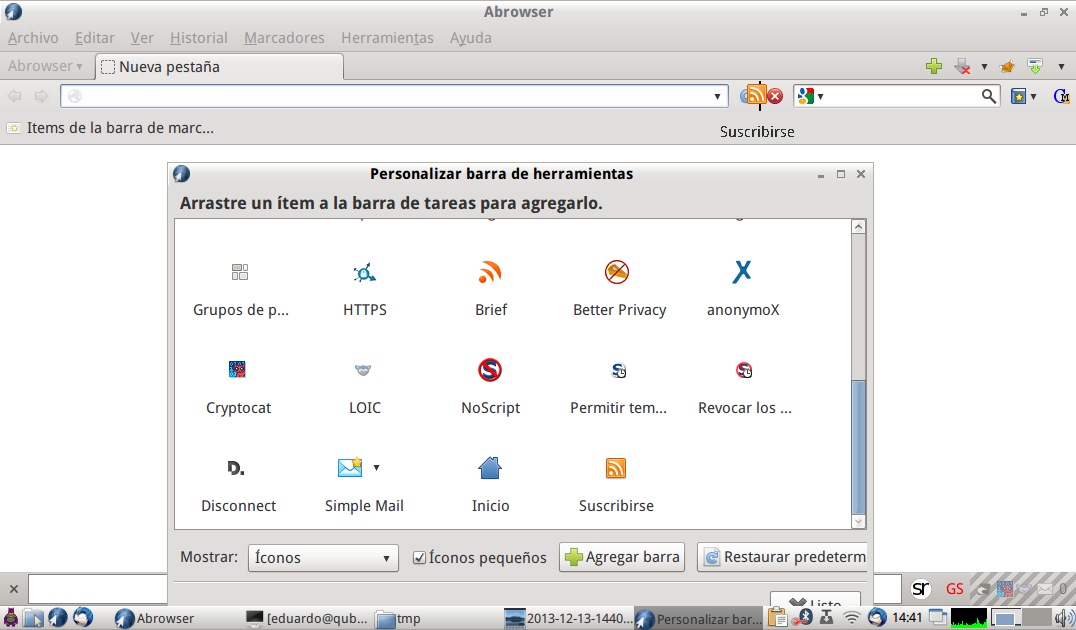The image size is (1076, 630).
Task: Open the Mostrar Íconos dropdown
Action: pyautogui.click(x=323, y=558)
